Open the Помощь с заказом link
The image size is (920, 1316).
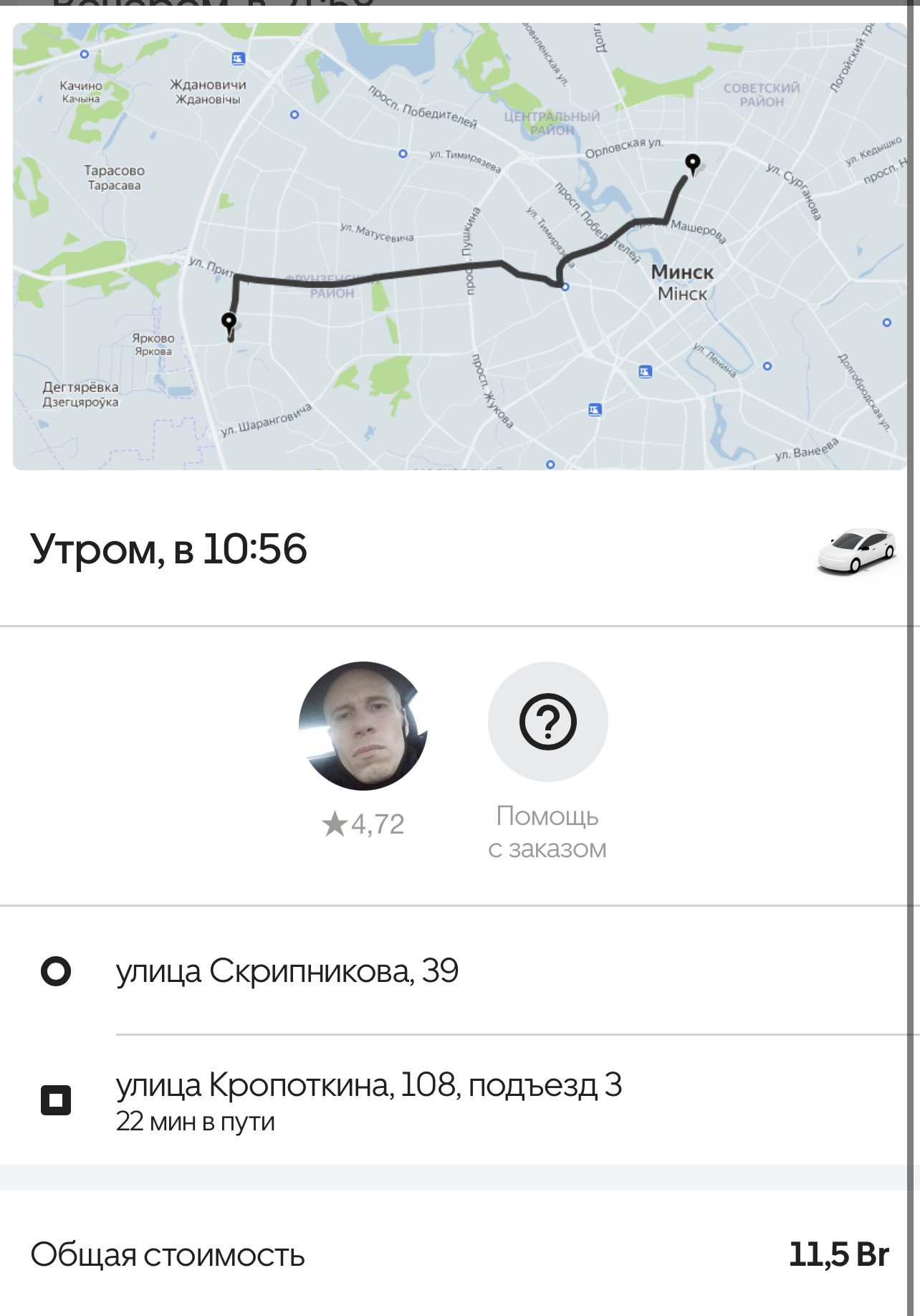coord(547,832)
